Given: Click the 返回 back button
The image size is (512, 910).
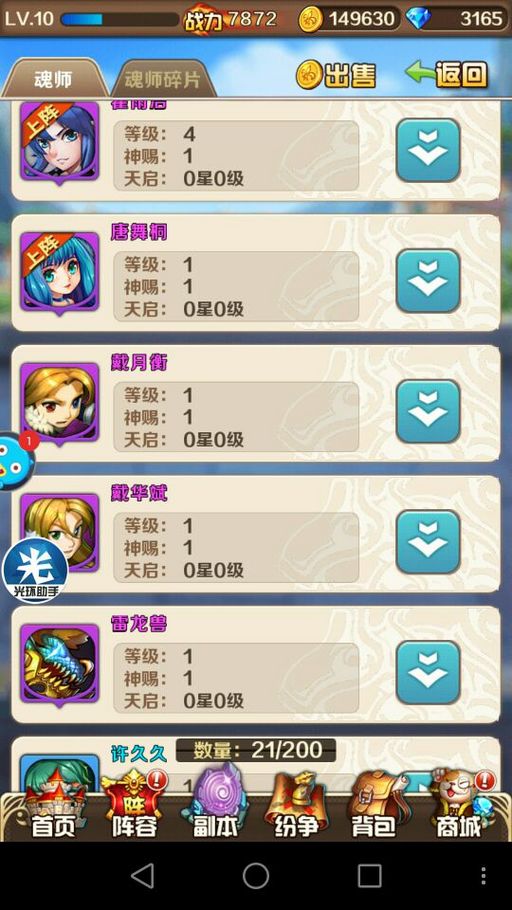Looking at the screenshot, I should tap(446, 74).
